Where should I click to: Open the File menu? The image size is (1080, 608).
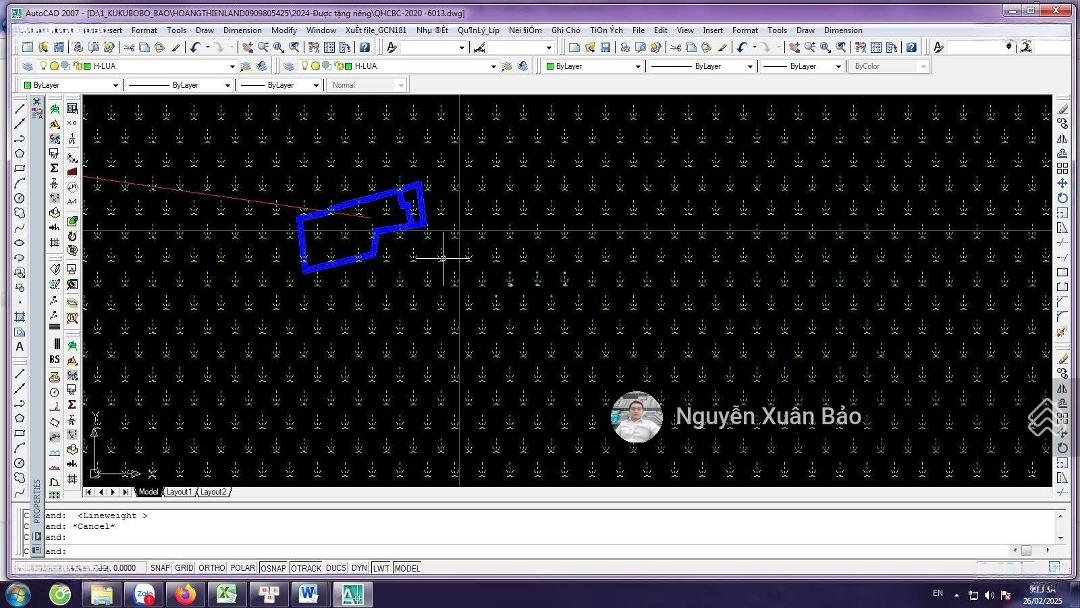[638, 30]
